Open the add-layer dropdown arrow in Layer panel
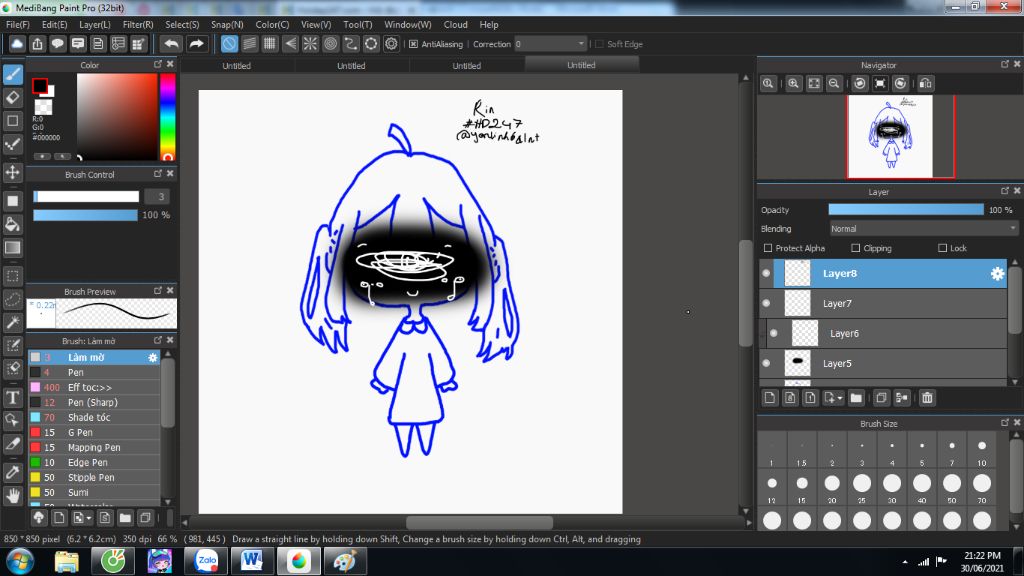The width and height of the screenshot is (1024, 576). [x=840, y=398]
